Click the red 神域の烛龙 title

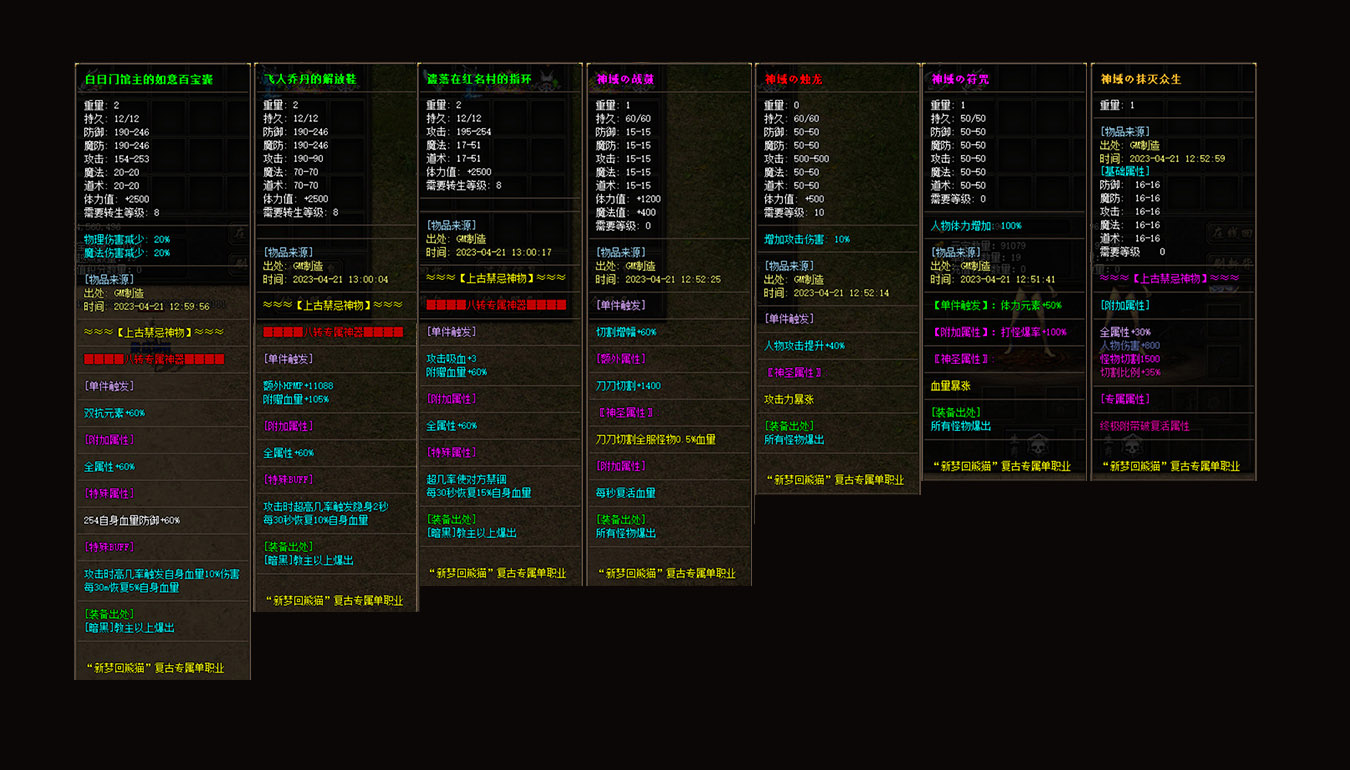793,79
